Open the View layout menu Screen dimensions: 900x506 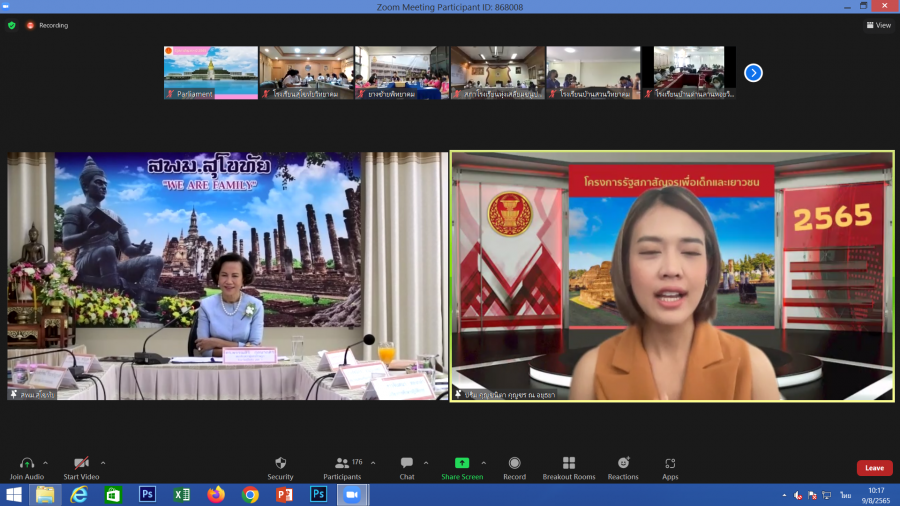(x=878, y=25)
